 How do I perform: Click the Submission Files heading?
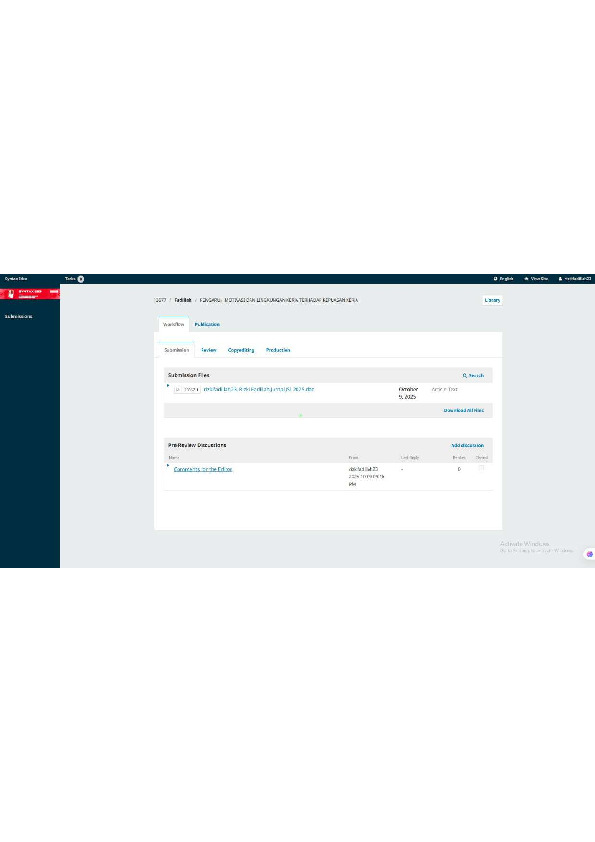click(188, 375)
